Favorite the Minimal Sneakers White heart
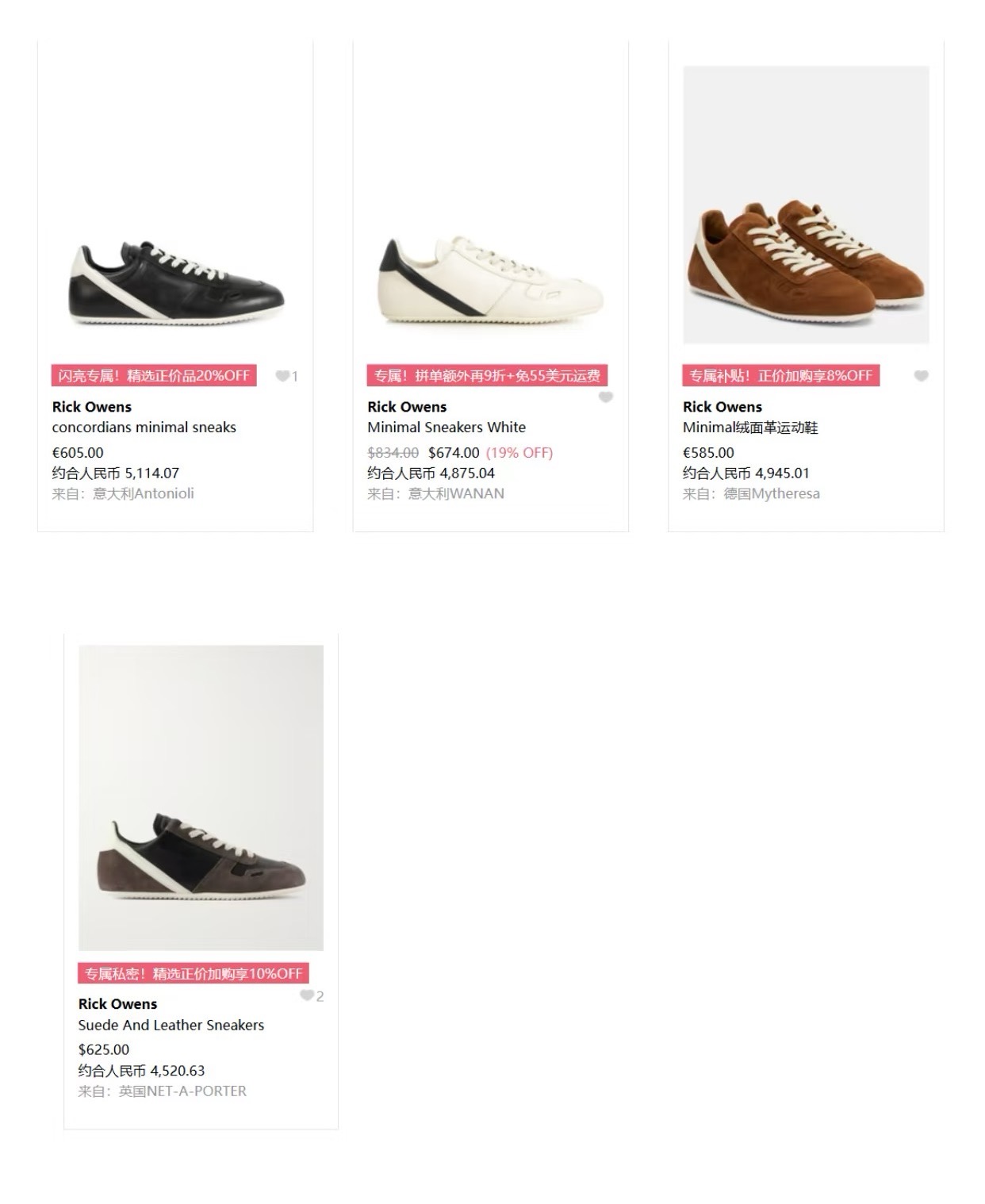Image resolution: width=985 pixels, height=1204 pixels. point(605,397)
